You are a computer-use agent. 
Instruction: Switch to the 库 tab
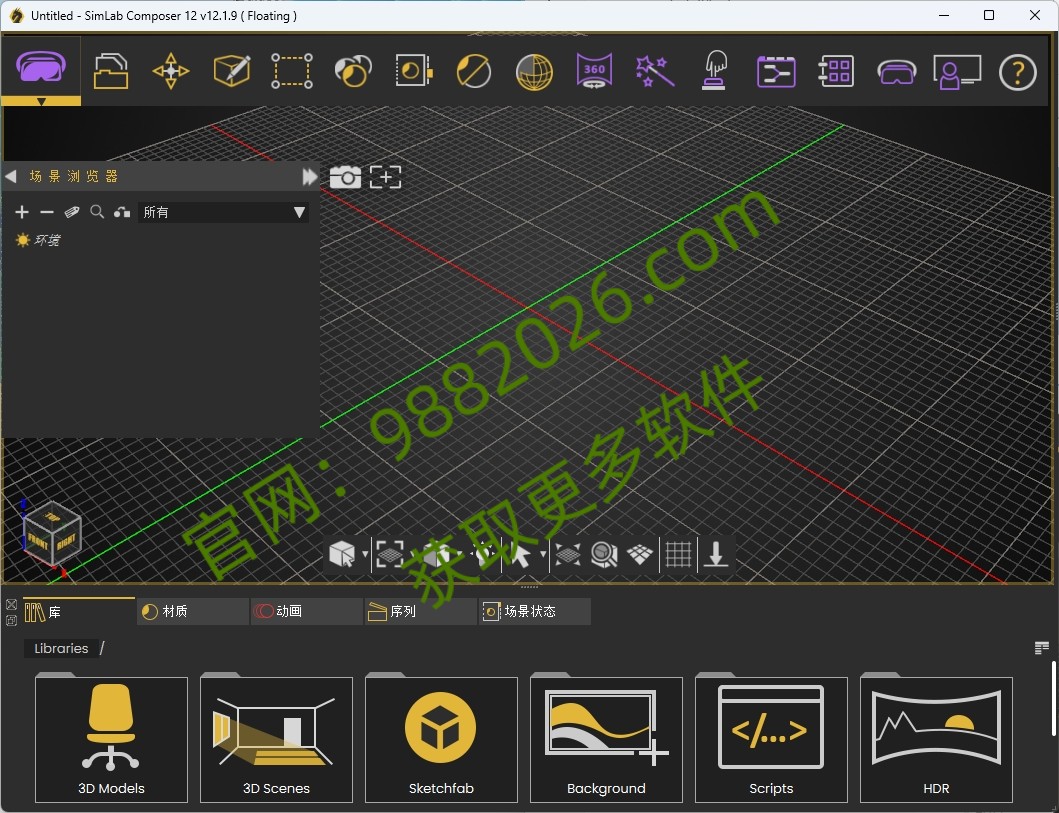[79, 612]
